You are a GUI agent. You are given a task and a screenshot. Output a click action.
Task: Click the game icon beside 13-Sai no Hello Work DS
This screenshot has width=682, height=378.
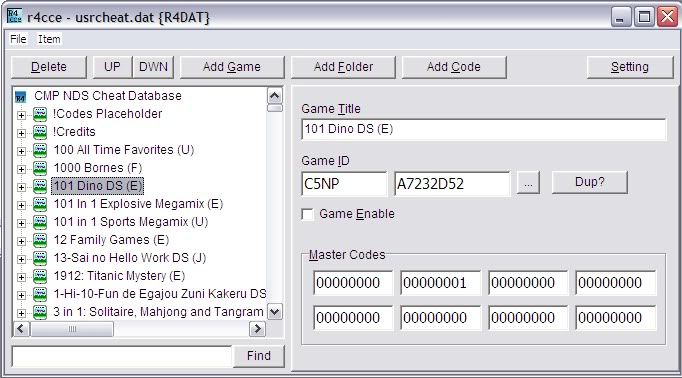pos(40,258)
